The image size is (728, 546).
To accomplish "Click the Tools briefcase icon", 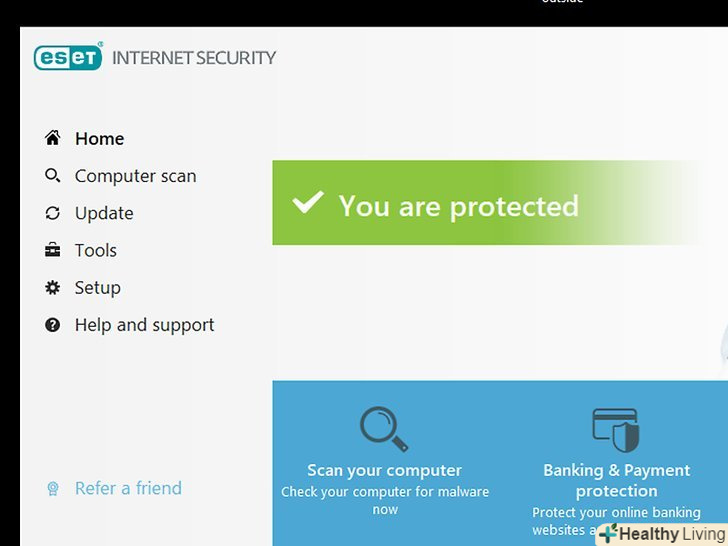I will tap(53, 250).
